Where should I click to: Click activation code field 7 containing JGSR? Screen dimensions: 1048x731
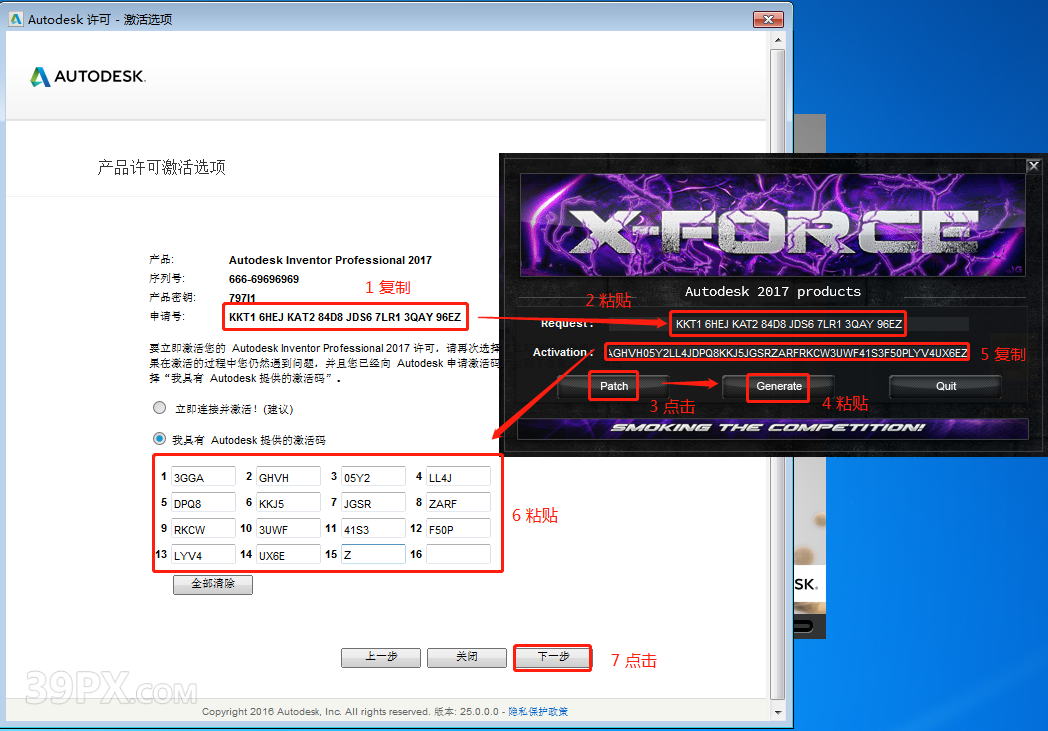[x=373, y=503]
